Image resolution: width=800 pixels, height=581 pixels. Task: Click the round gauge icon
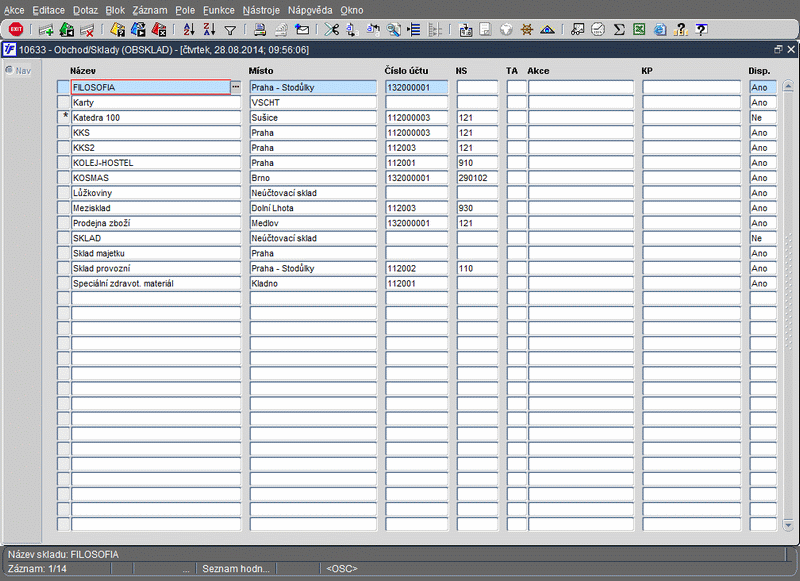(598, 30)
